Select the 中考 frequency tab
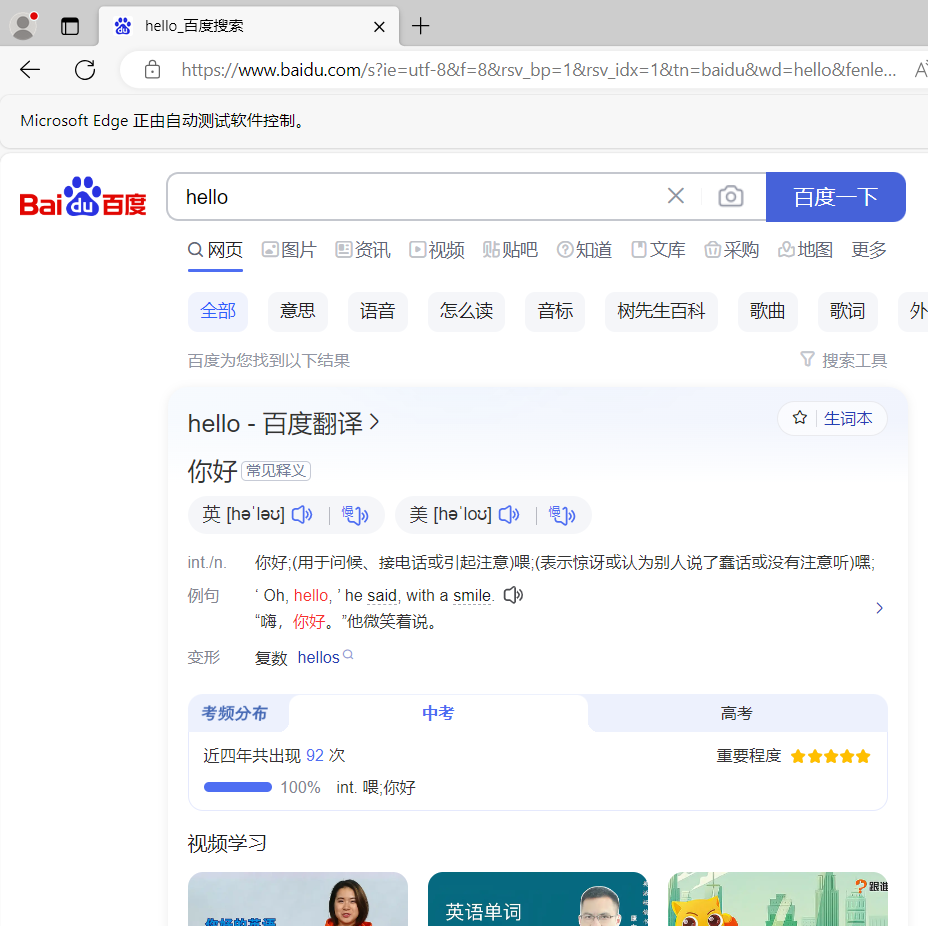The image size is (928, 926). point(438,713)
